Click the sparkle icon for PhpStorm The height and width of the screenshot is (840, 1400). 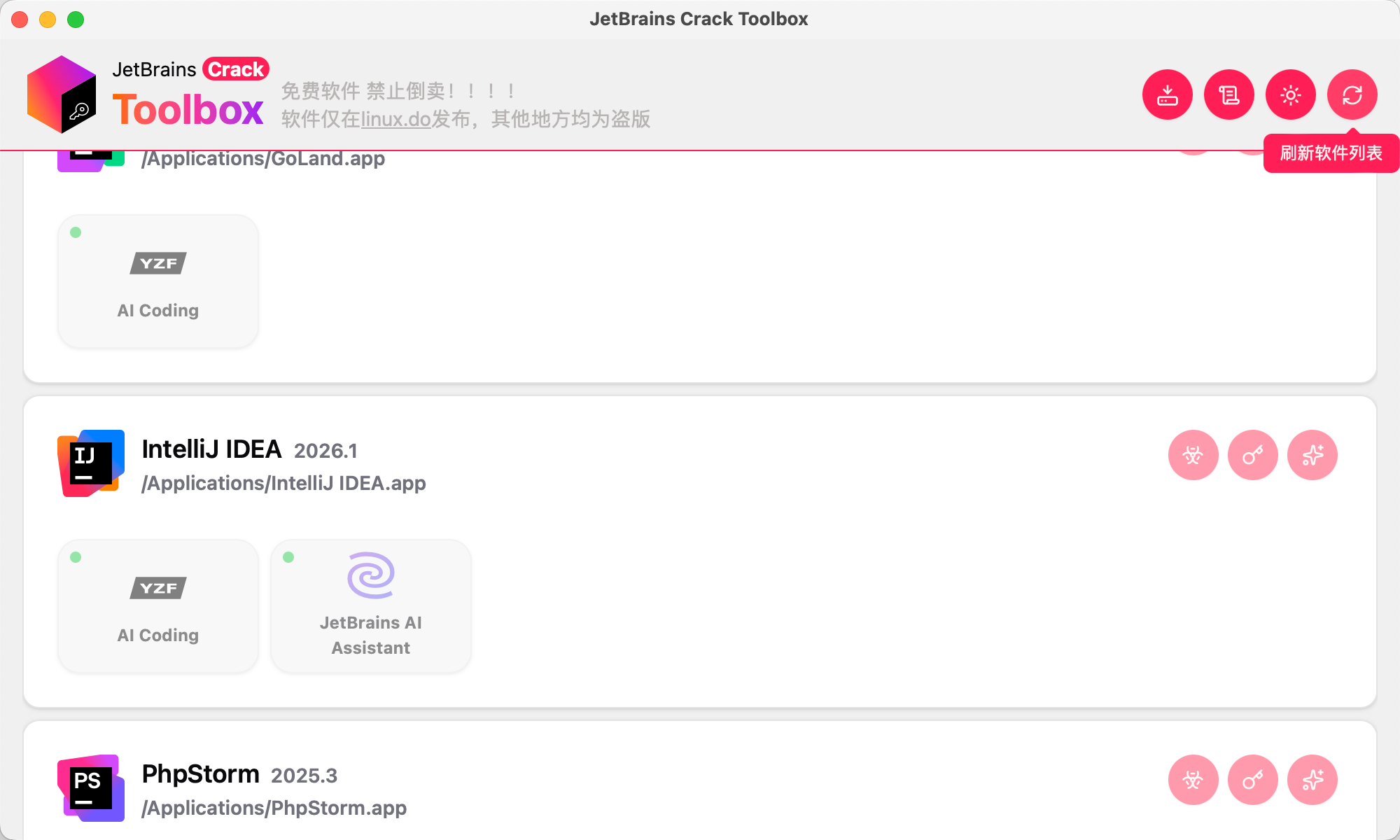click(1312, 780)
